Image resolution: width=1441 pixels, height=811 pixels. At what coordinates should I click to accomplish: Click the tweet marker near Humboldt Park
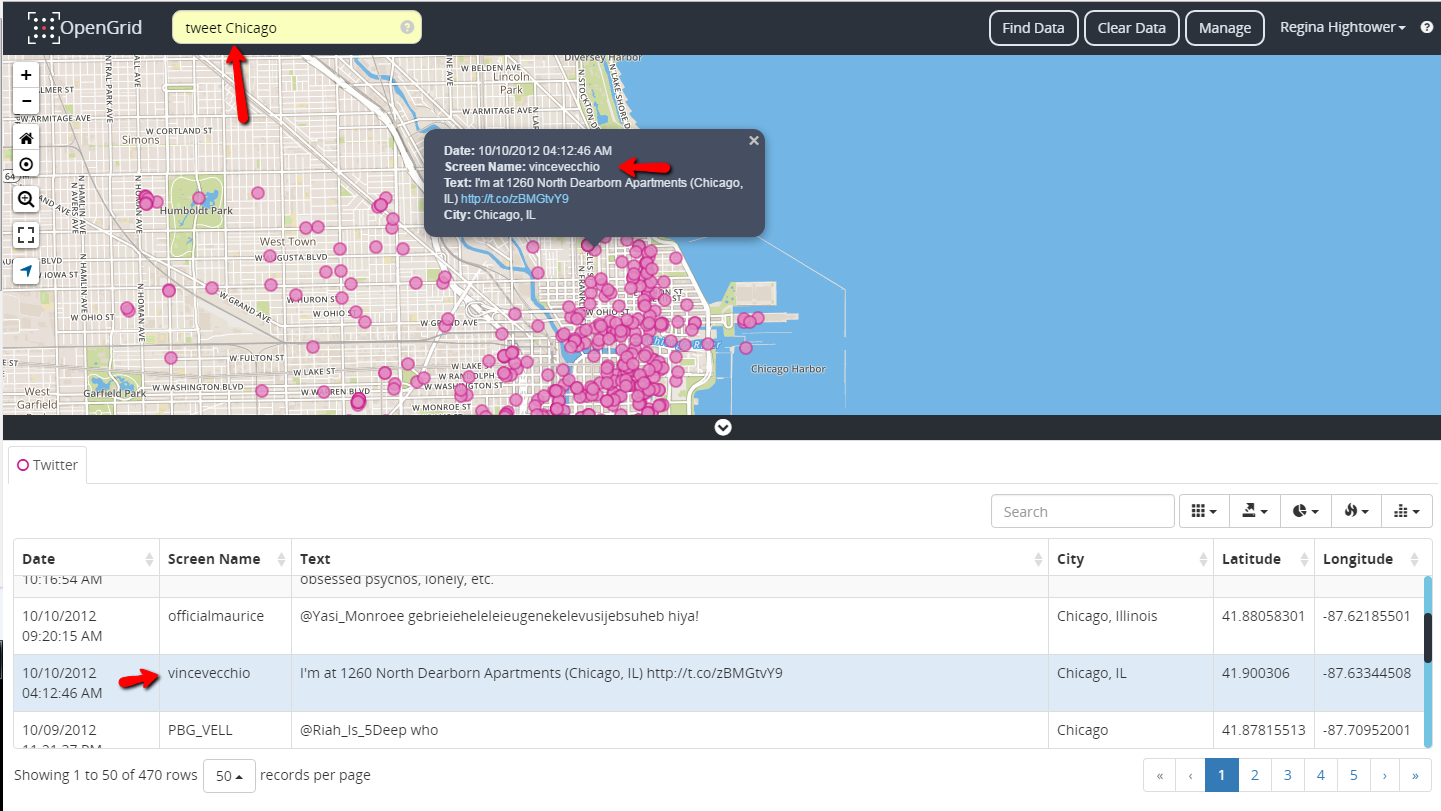pos(199,198)
